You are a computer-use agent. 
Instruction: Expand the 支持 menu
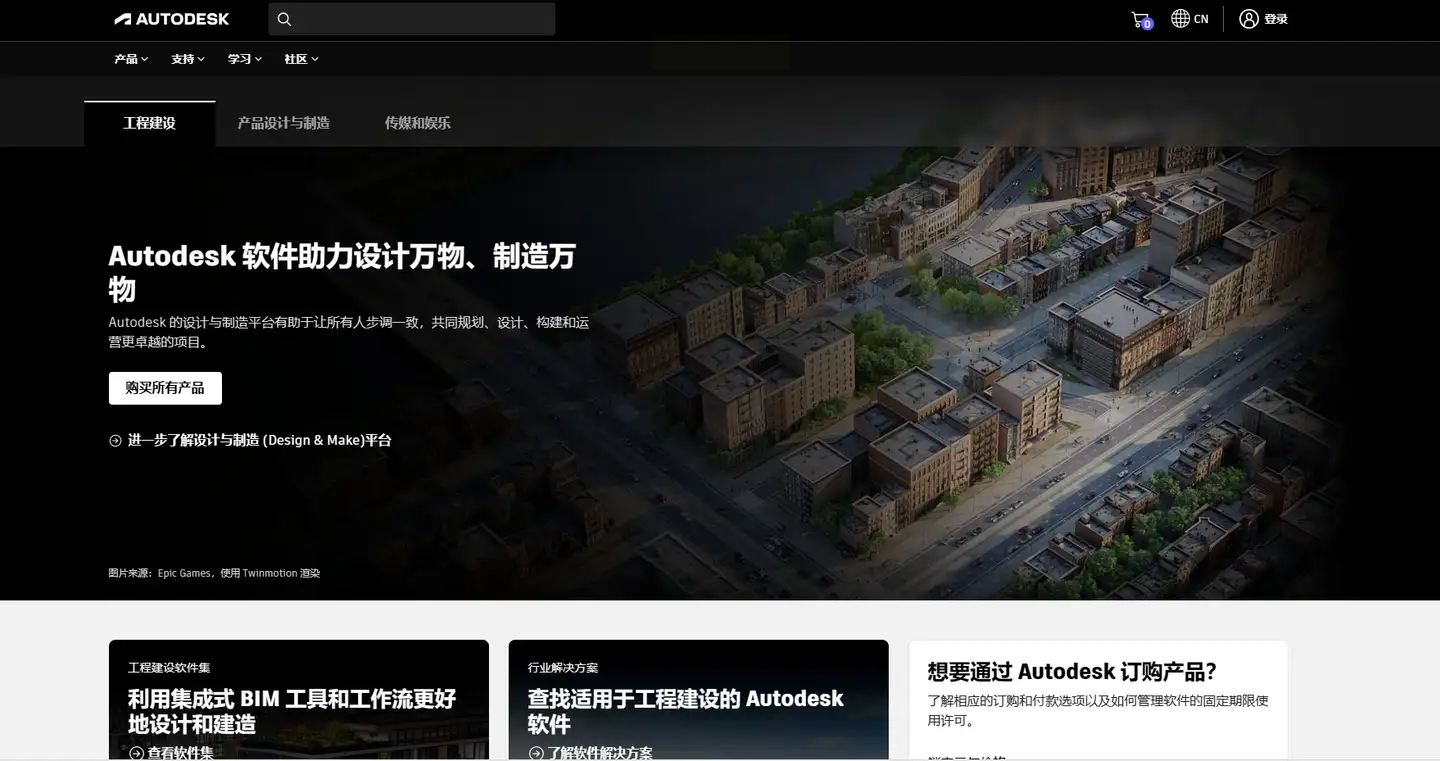pos(188,59)
